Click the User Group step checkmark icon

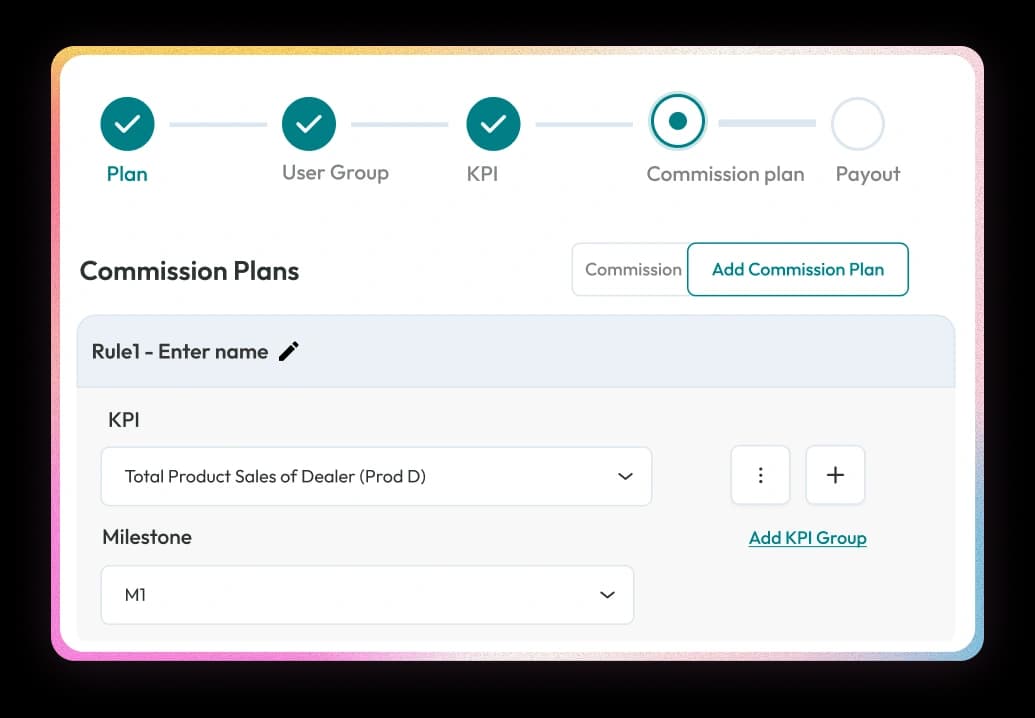(308, 122)
